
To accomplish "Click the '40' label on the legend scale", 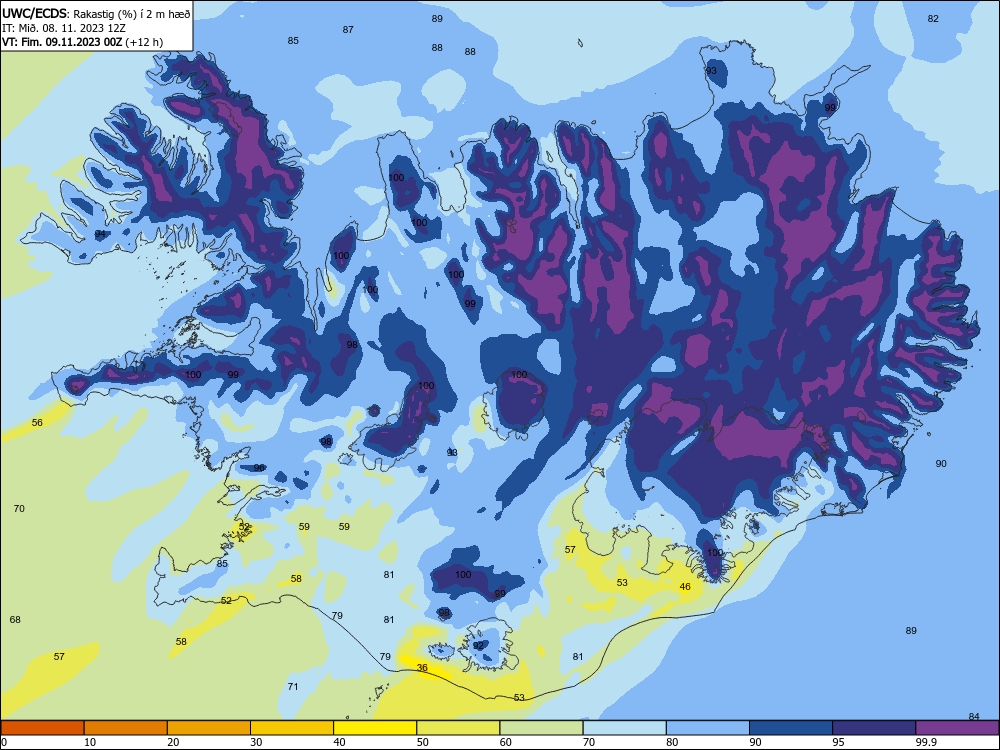I will pos(339,742).
